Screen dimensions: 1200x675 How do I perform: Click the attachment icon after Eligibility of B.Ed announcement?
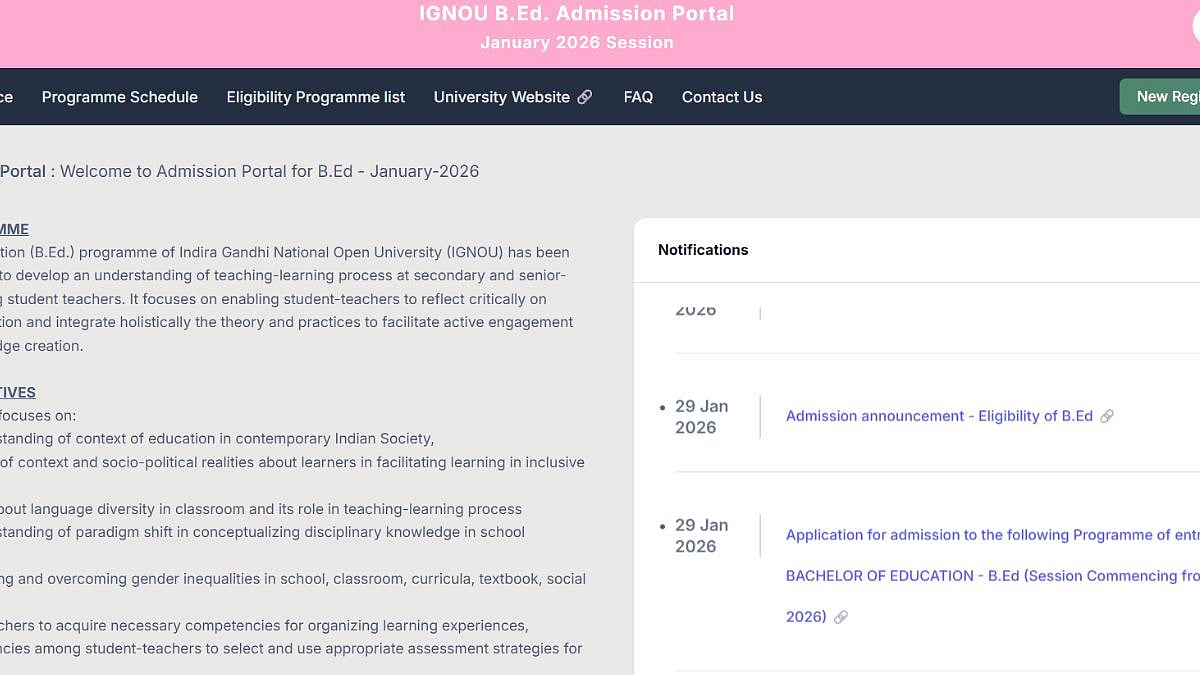click(1108, 416)
